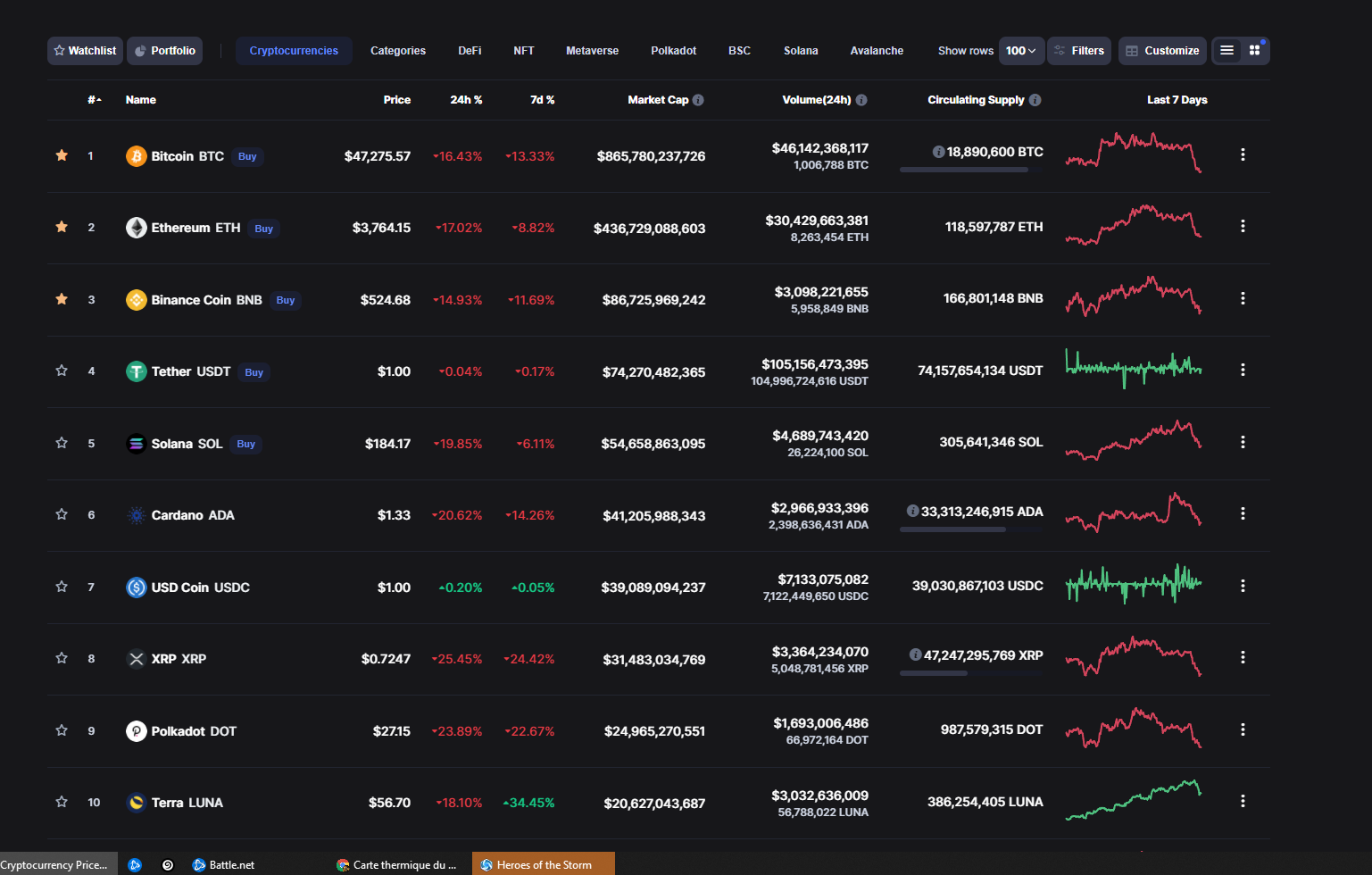This screenshot has width=1372, height=875.
Task: Click the Binance Coin logo icon
Action: pos(137,300)
